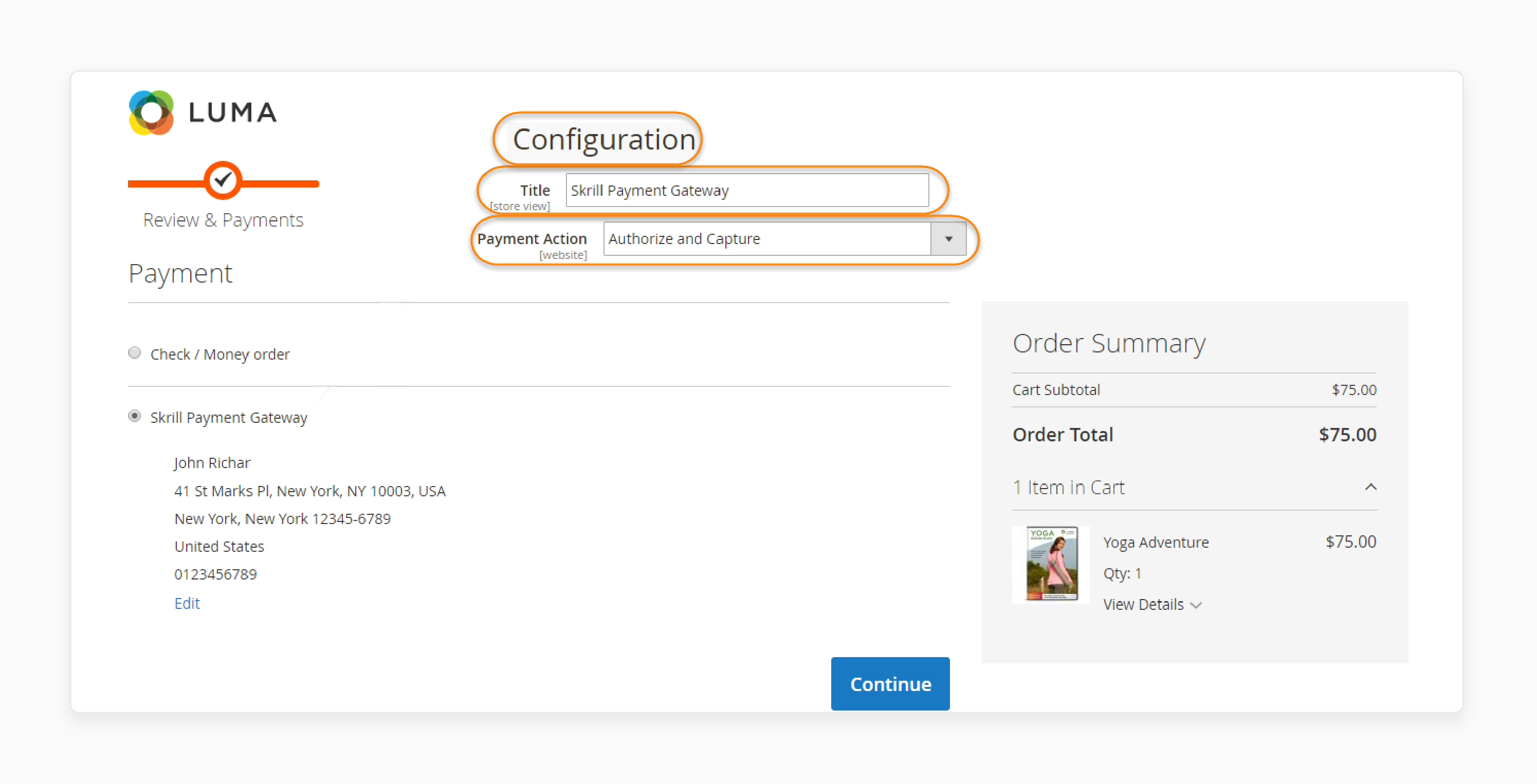This screenshot has width=1537, height=784.
Task: Select Skrill Payment Gateway radio button
Action: pos(135,416)
